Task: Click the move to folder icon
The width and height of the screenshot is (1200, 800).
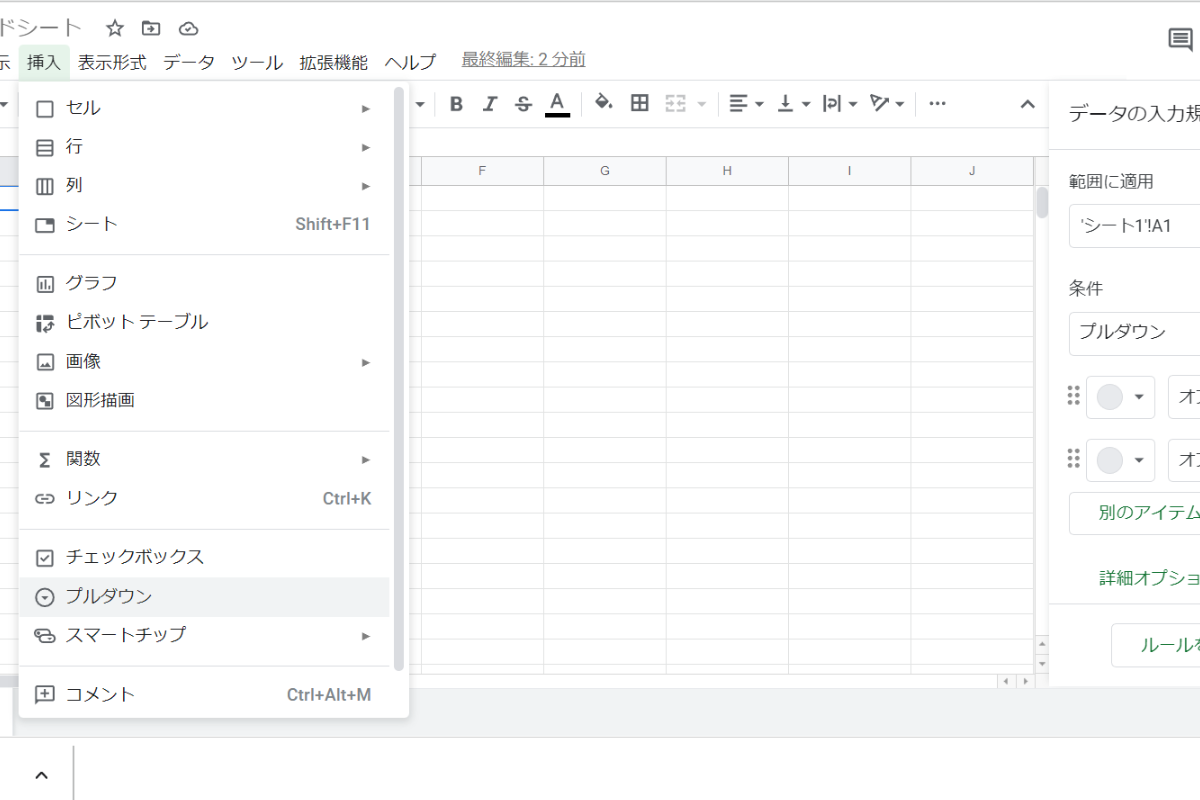Action: point(151,28)
